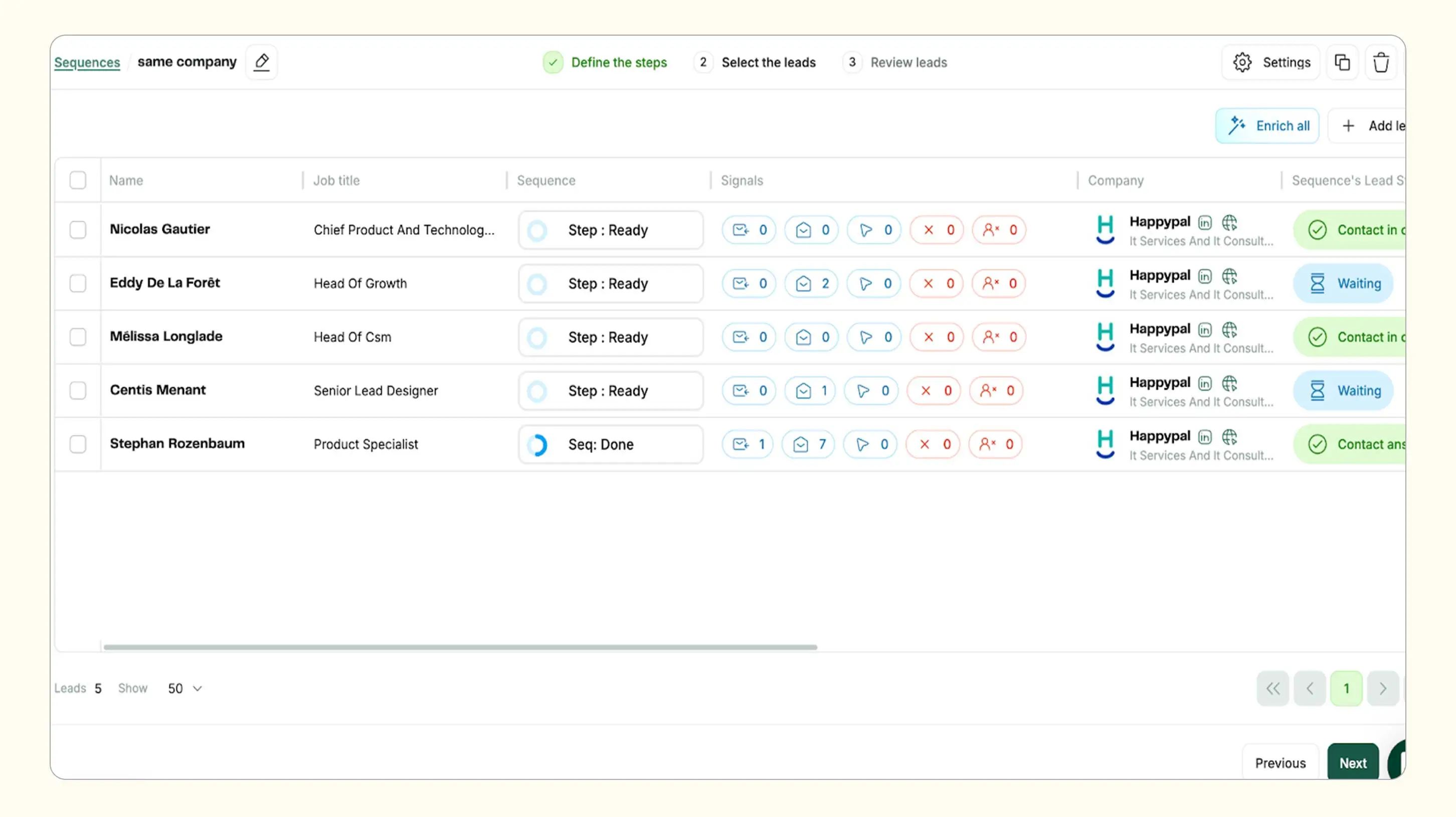This screenshot has height=817, width=1456.
Task: Check the box for Nicolas Gautier
Action: click(x=78, y=230)
